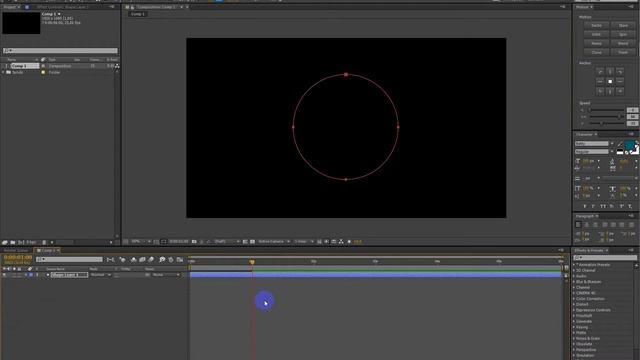The width and height of the screenshot is (640, 360).
Task: Select the Comp 1 timeline tab
Action: pos(48,250)
